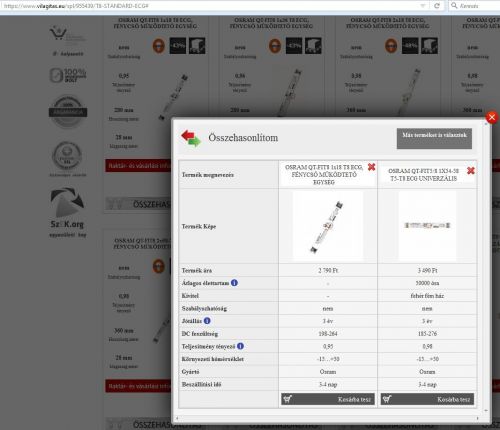Close the comparison popup with red X
Viewport: 500px width, 430px height.
[x=492, y=117]
